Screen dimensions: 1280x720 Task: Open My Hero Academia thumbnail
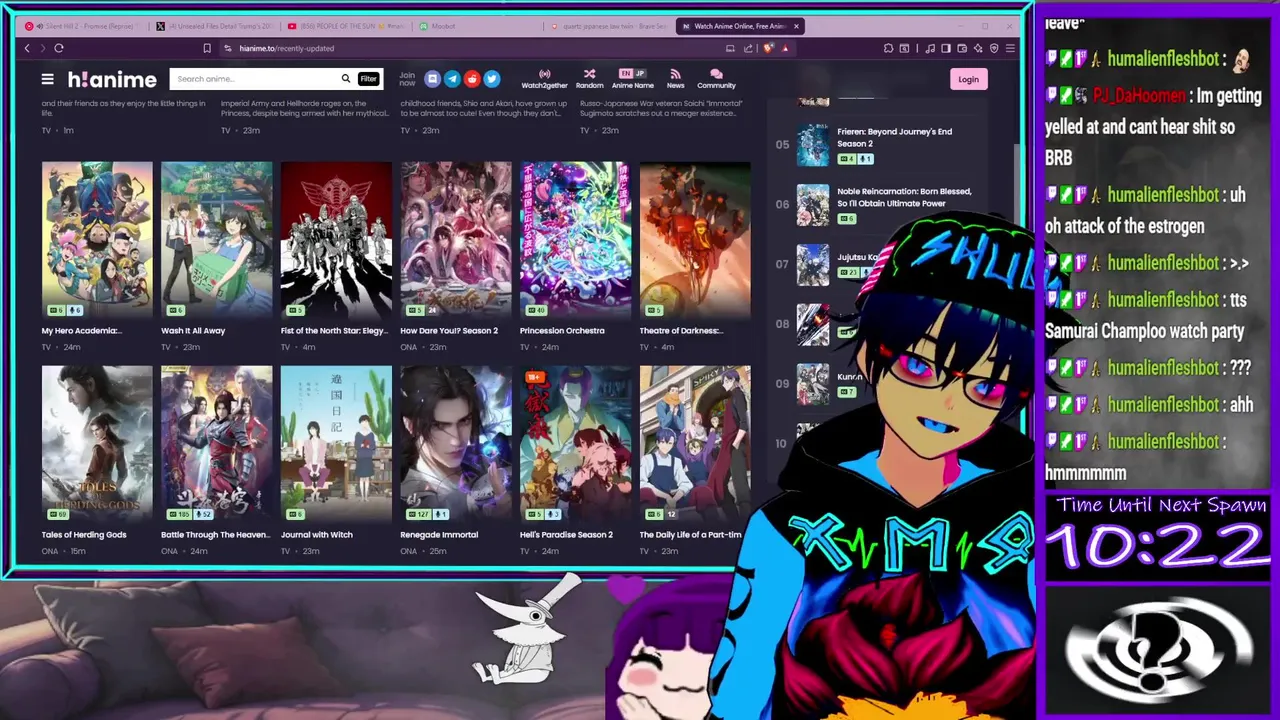coord(97,239)
